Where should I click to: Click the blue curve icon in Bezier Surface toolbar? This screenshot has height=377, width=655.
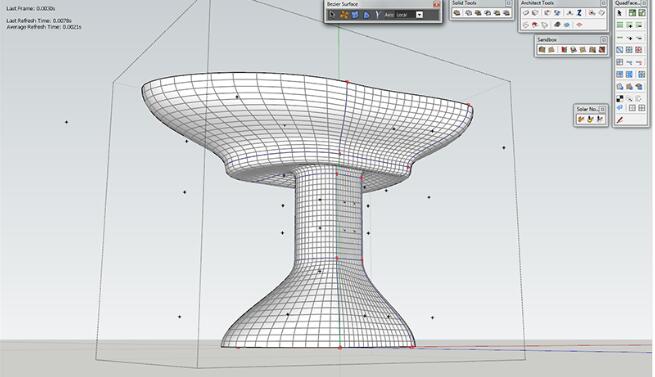[x=366, y=15]
